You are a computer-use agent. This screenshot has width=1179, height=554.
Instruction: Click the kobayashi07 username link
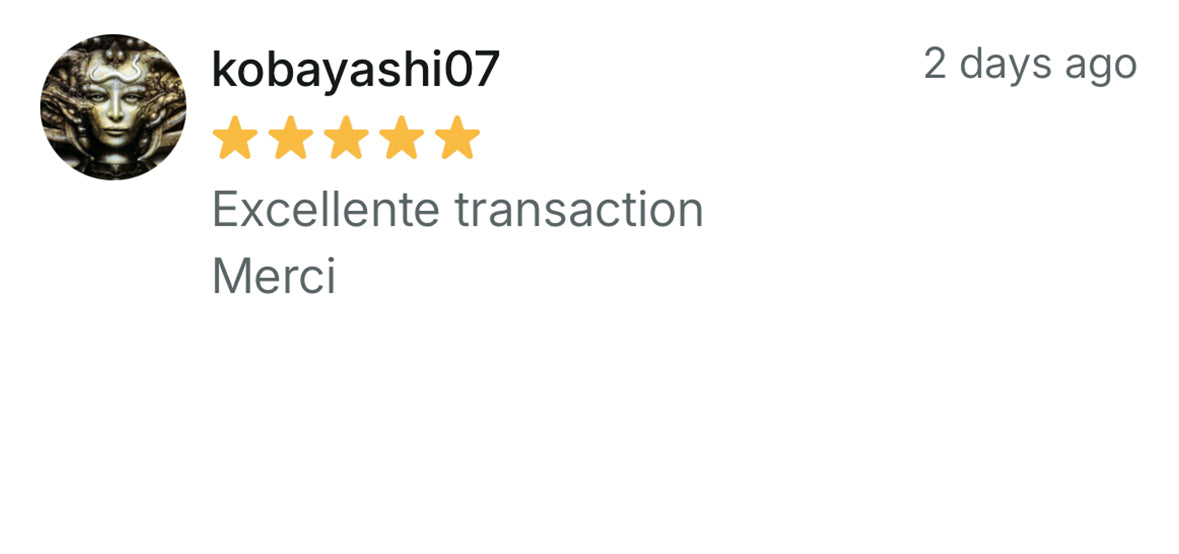pos(356,69)
